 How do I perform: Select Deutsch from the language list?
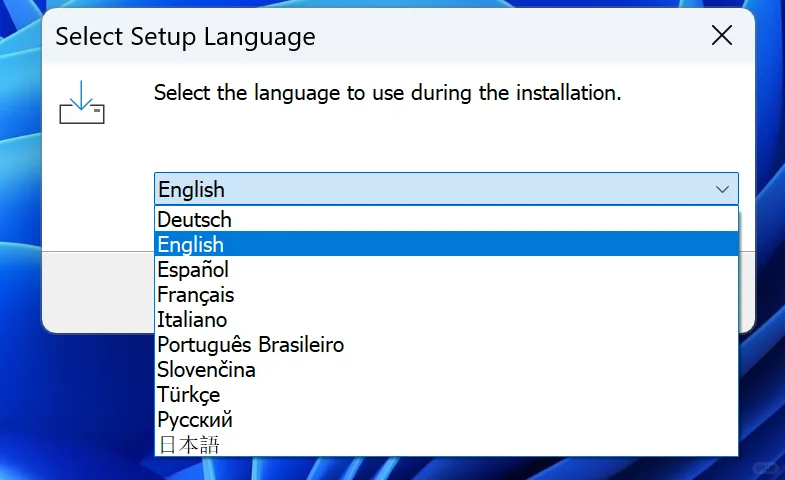point(446,219)
